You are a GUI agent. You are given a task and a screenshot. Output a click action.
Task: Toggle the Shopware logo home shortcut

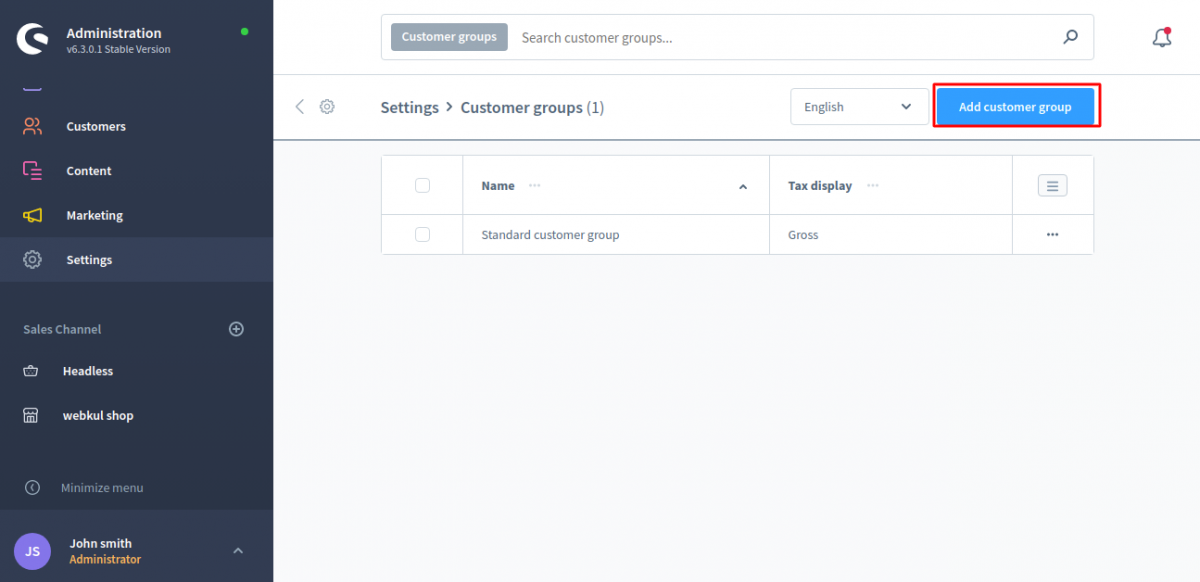click(32, 38)
